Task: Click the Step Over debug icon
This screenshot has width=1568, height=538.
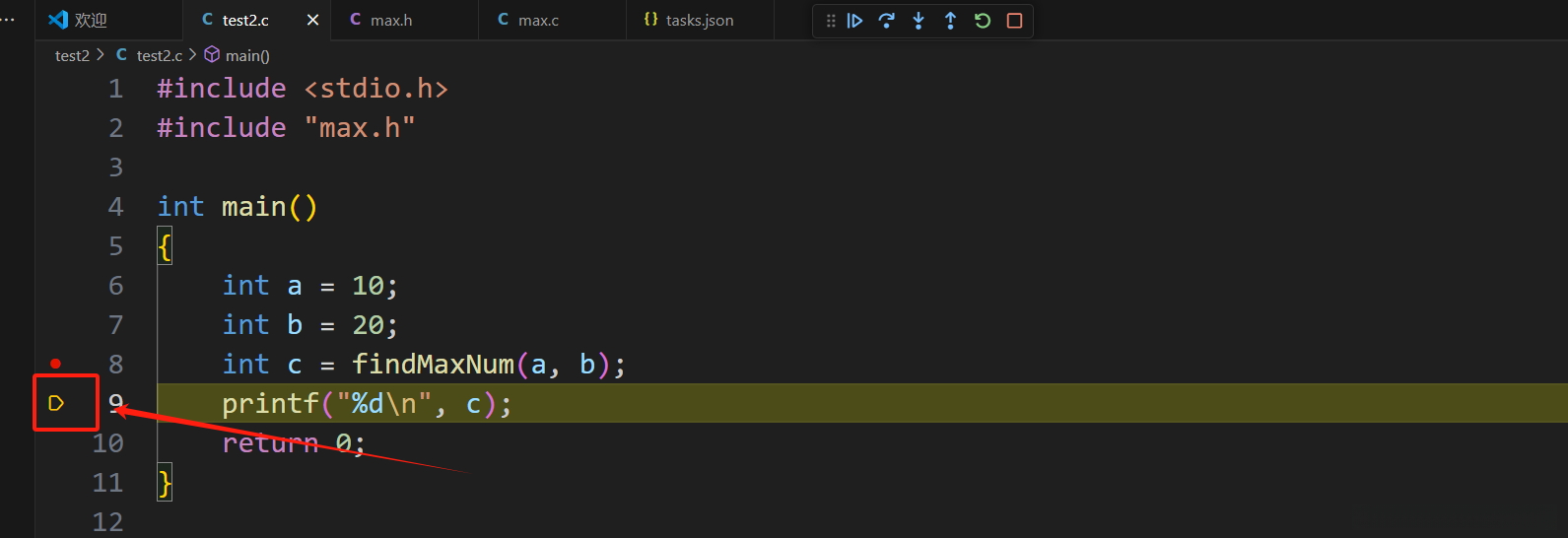Action: point(886,21)
